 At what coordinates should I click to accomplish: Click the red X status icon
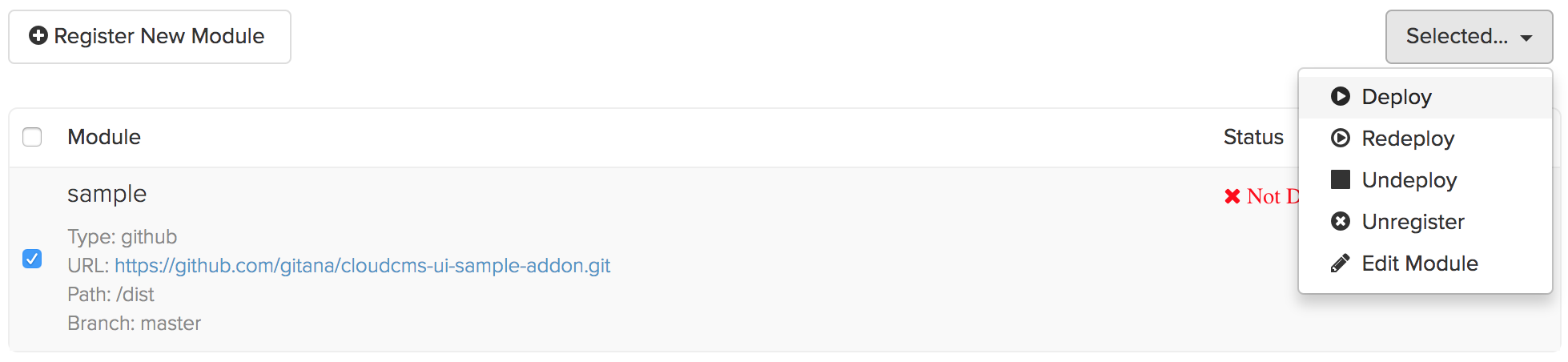click(1232, 196)
